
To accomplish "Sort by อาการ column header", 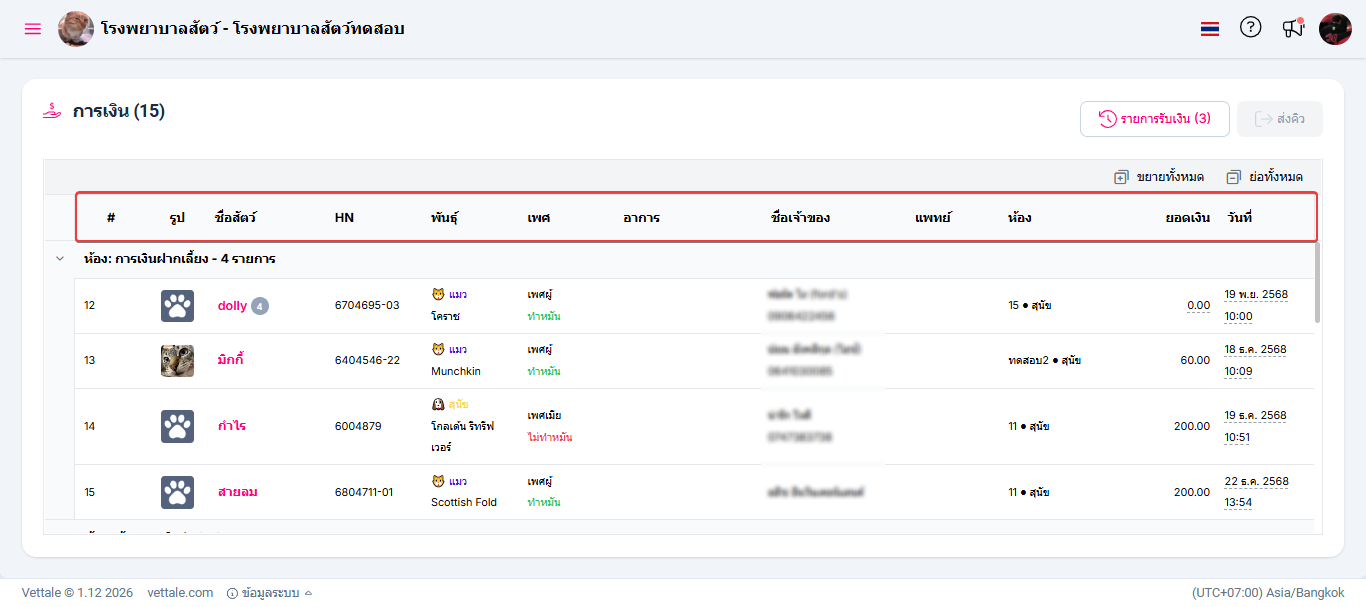I will click(x=641, y=218).
